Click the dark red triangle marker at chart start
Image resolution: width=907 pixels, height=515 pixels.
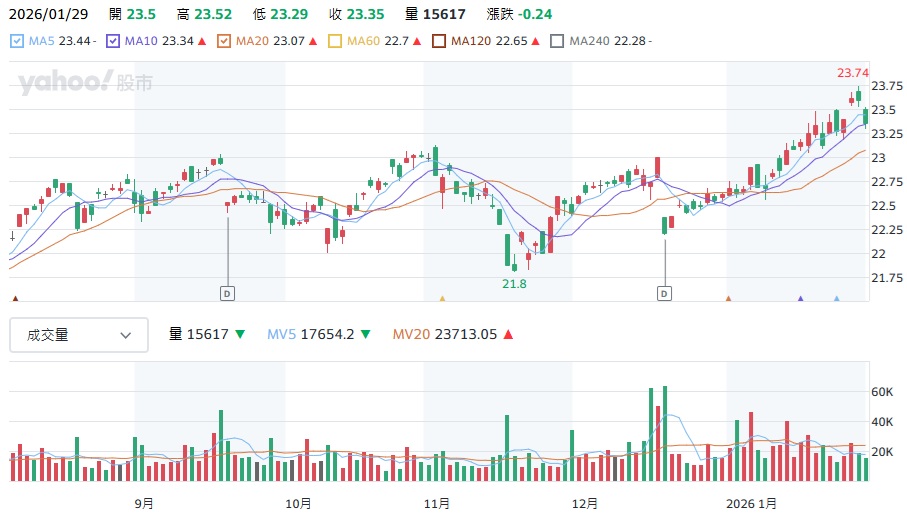point(15,298)
